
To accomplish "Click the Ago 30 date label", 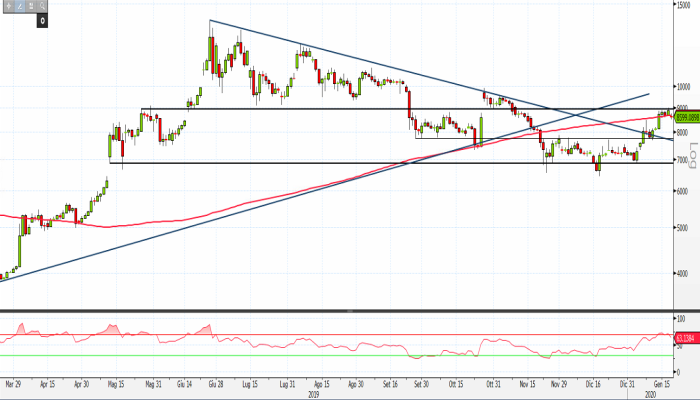I will (356, 384).
